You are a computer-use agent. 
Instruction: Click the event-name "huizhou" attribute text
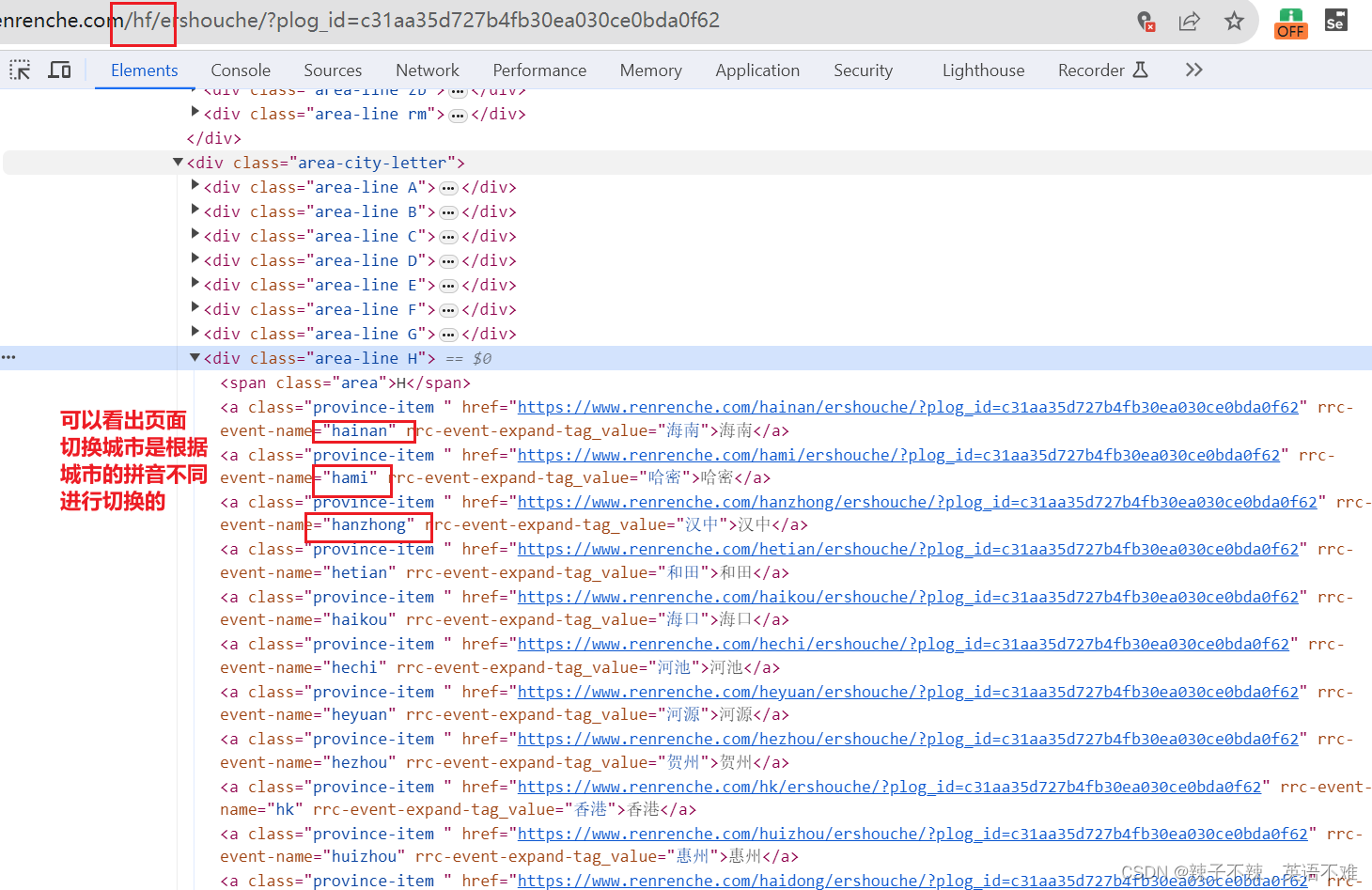coord(313,856)
